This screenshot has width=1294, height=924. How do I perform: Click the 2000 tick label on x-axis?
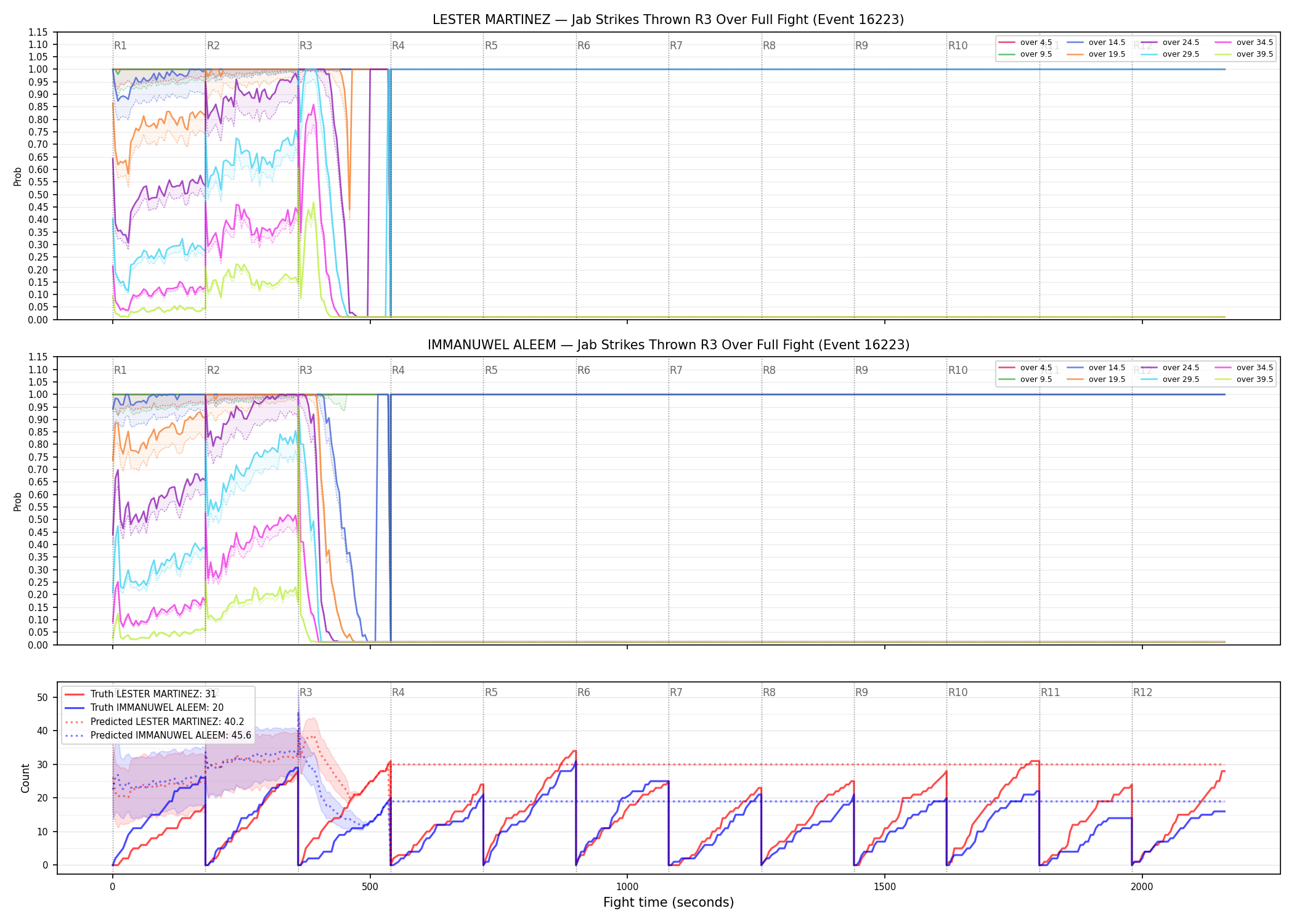pyautogui.click(x=1142, y=887)
